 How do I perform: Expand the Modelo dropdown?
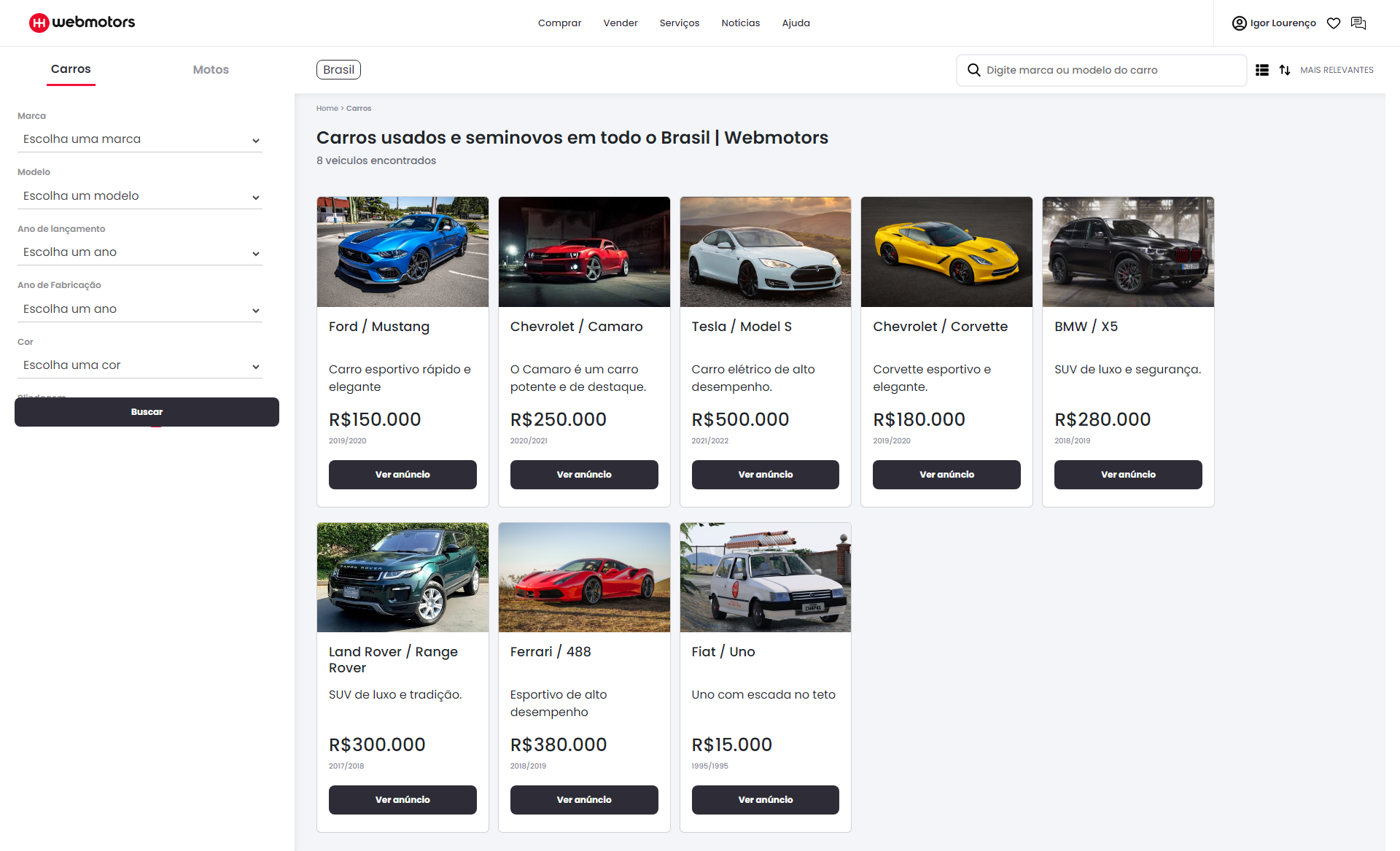140,196
